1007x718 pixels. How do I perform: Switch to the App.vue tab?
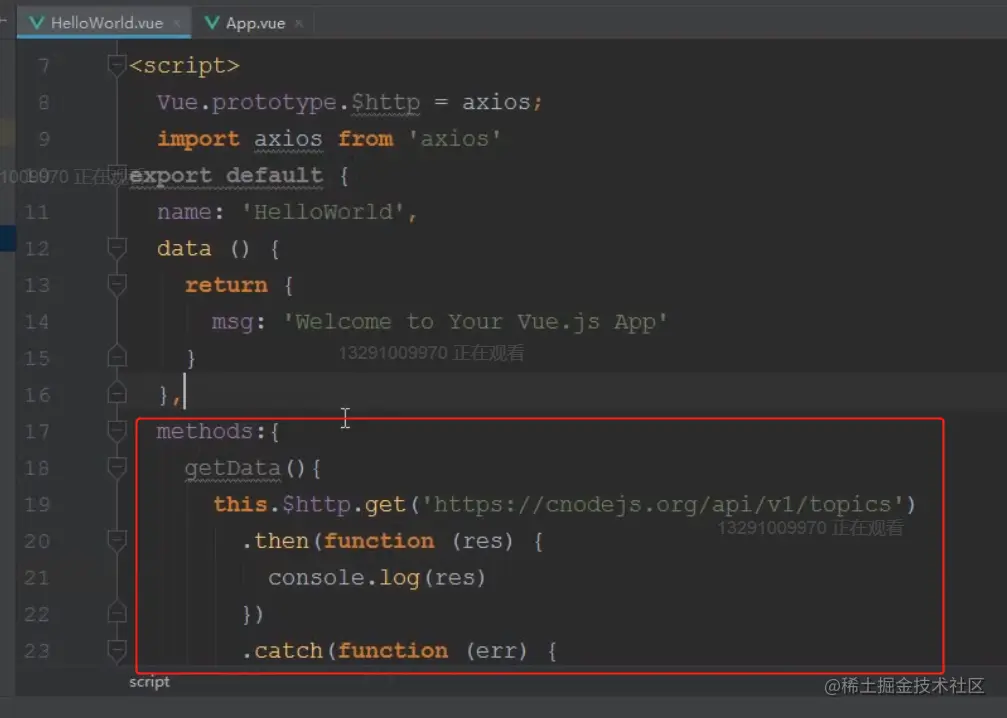[254, 23]
